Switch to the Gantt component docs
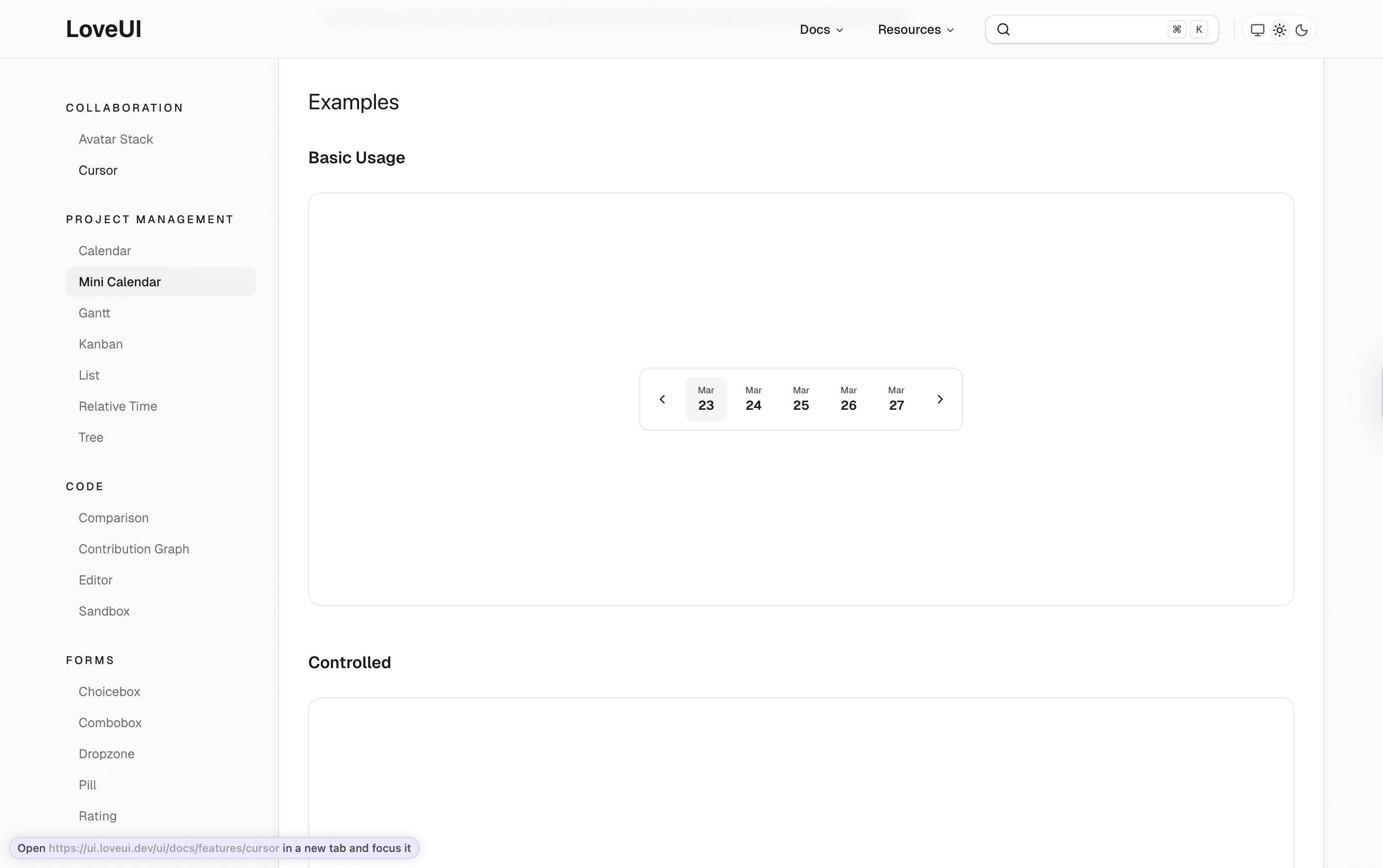1383x868 pixels. (x=94, y=313)
